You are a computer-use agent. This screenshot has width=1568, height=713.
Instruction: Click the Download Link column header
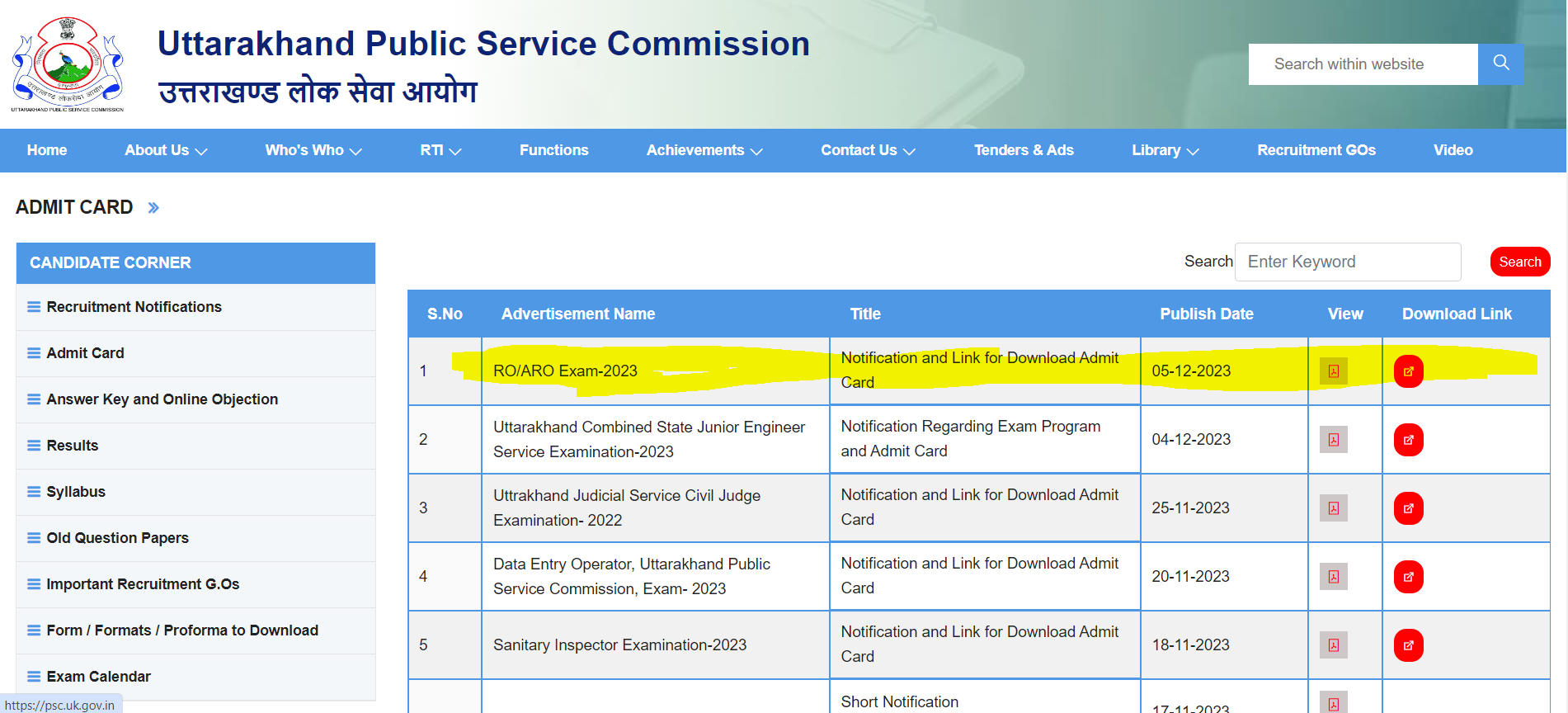[x=1457, y=314]
